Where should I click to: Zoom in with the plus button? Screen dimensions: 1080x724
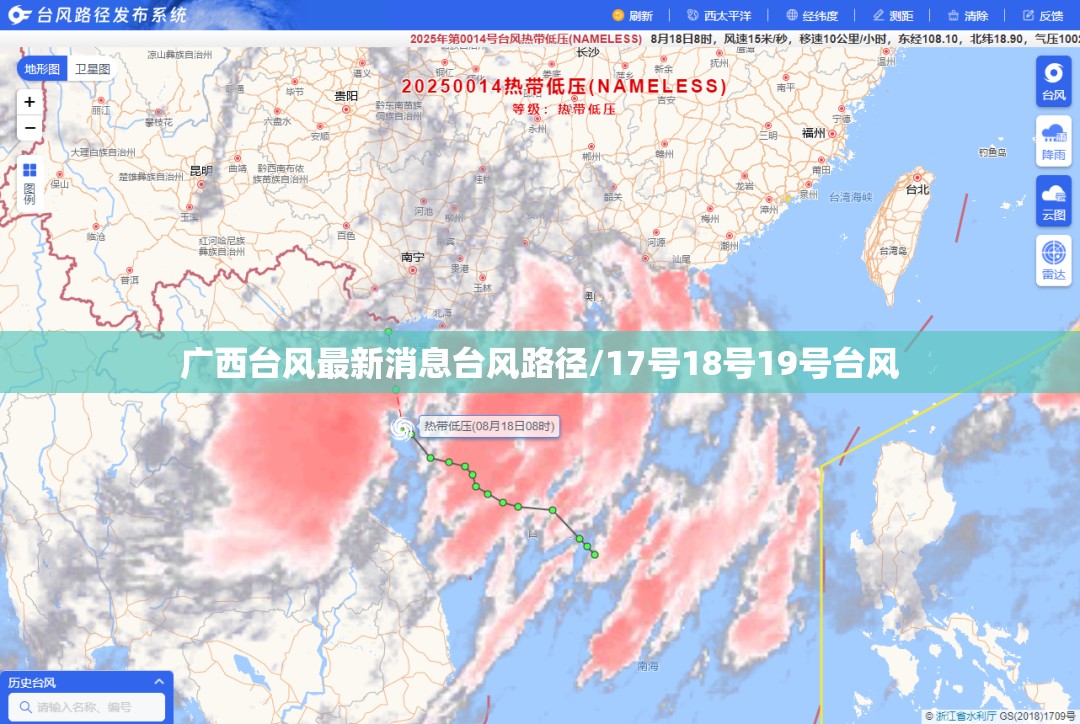[30, 102]
